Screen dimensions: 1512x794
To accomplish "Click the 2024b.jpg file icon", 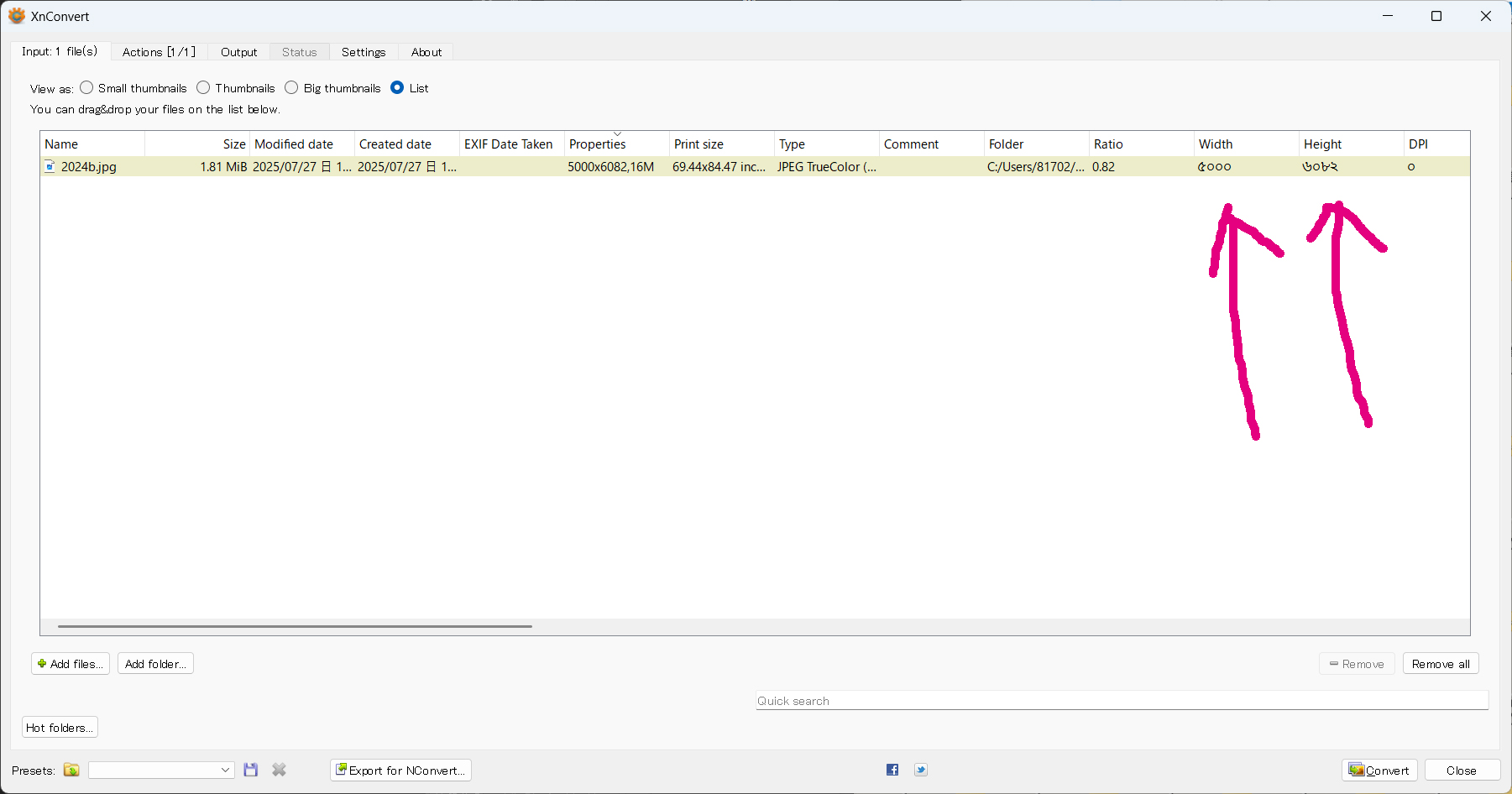I will [x=50, y=166].
